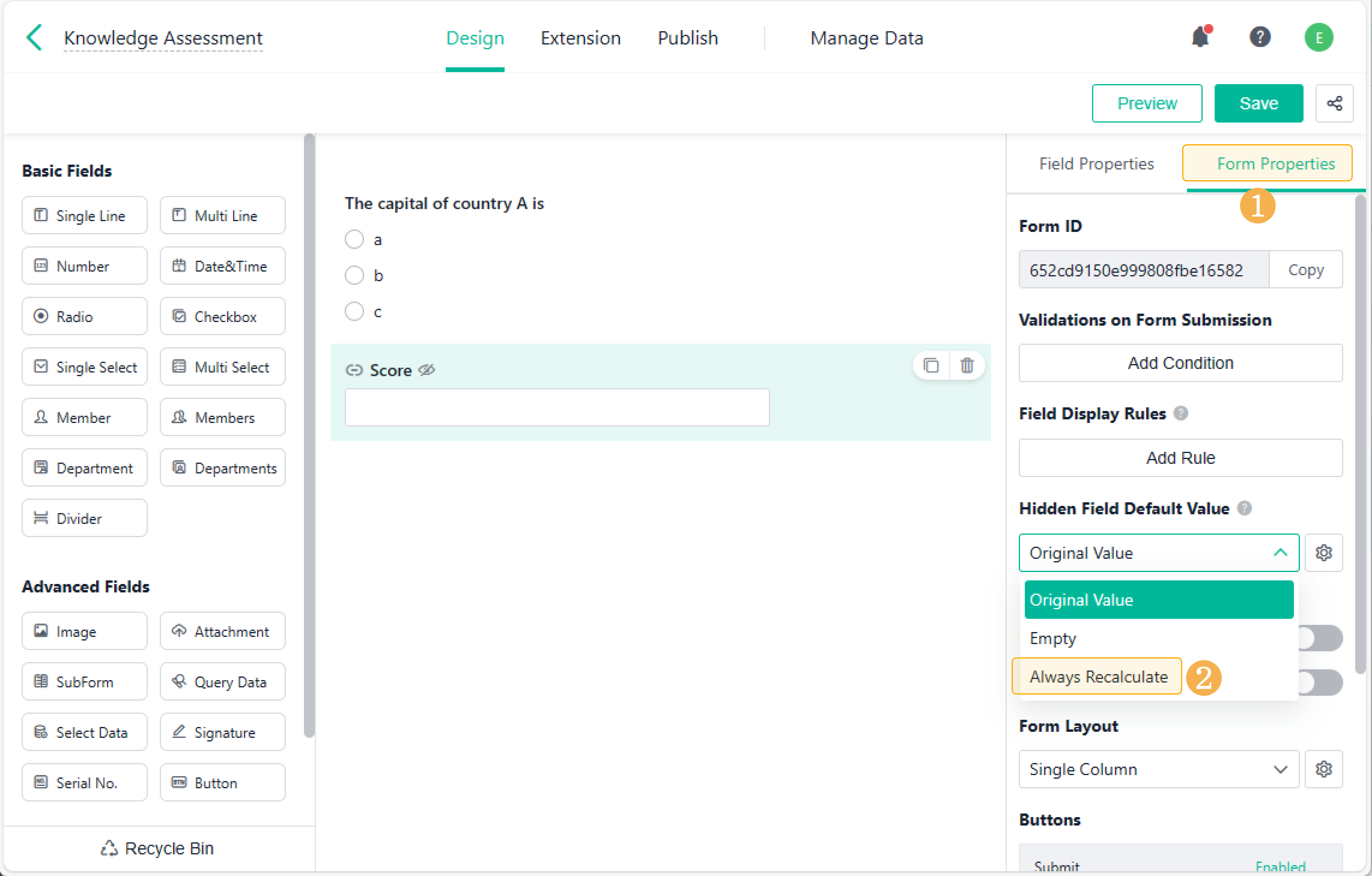Click the right properties panel scrollbar
Viewport: 1372px width, 876px height.
[x=1360, y=434]
